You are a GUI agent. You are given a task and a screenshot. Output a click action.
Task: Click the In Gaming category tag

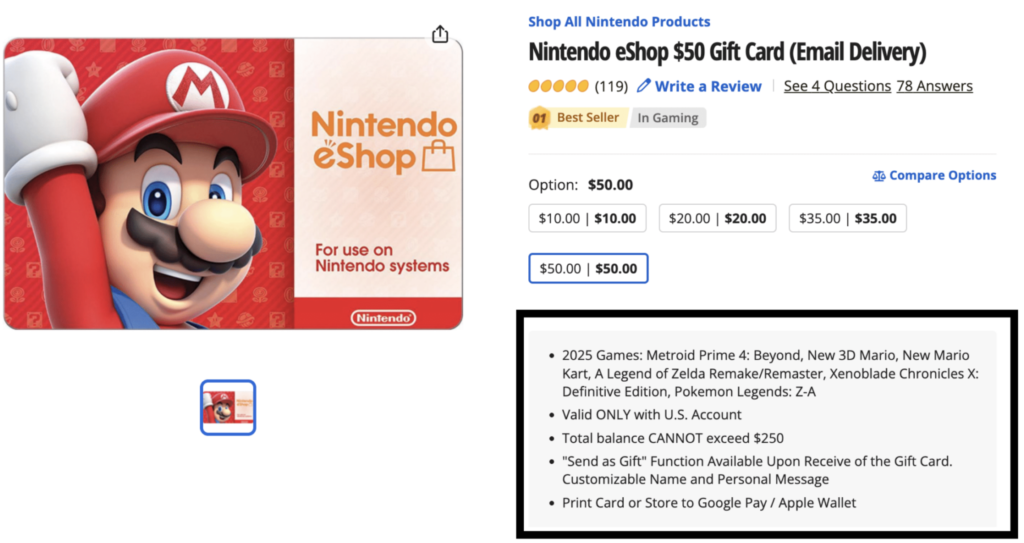click(668, 118)
